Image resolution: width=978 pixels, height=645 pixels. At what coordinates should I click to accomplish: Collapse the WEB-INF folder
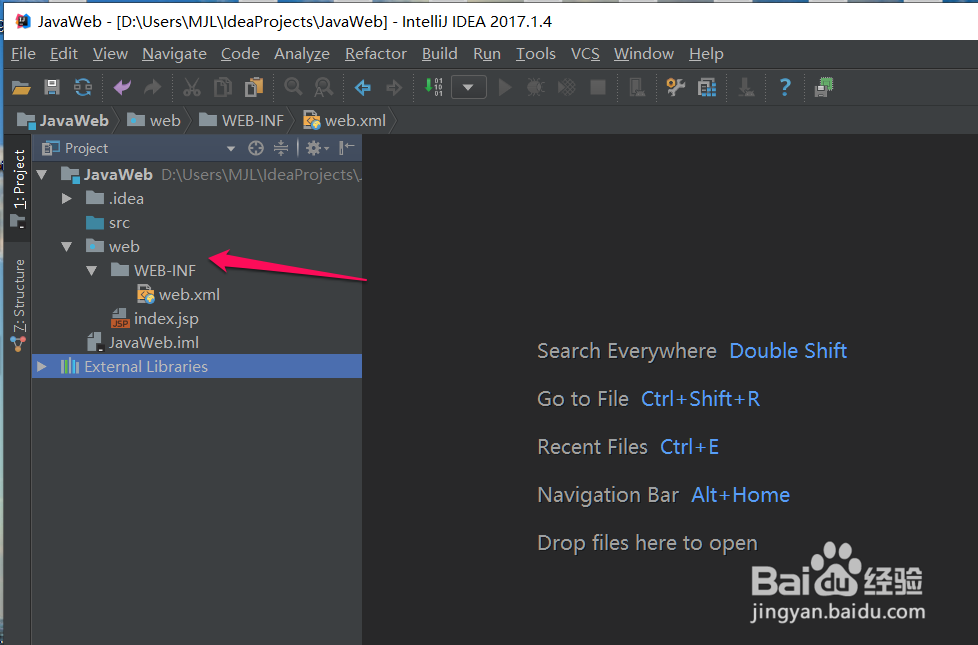(92, 271)
